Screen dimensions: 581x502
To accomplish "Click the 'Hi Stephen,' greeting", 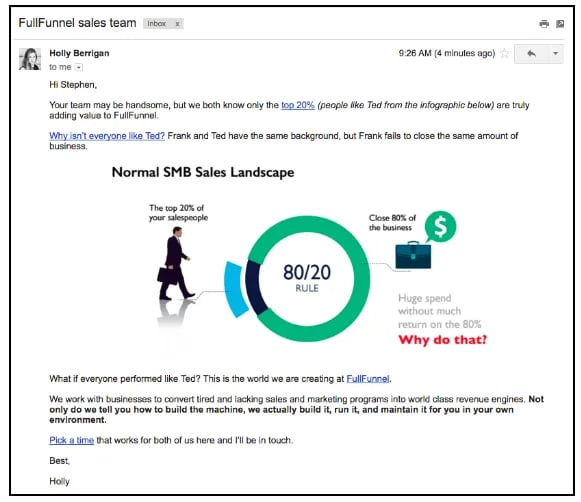I will pos(73,85).
